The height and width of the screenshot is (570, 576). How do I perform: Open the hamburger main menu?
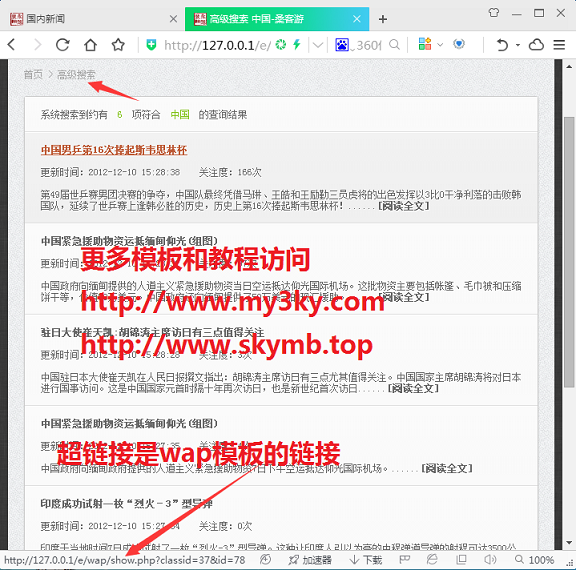click(x=559, y=45)
